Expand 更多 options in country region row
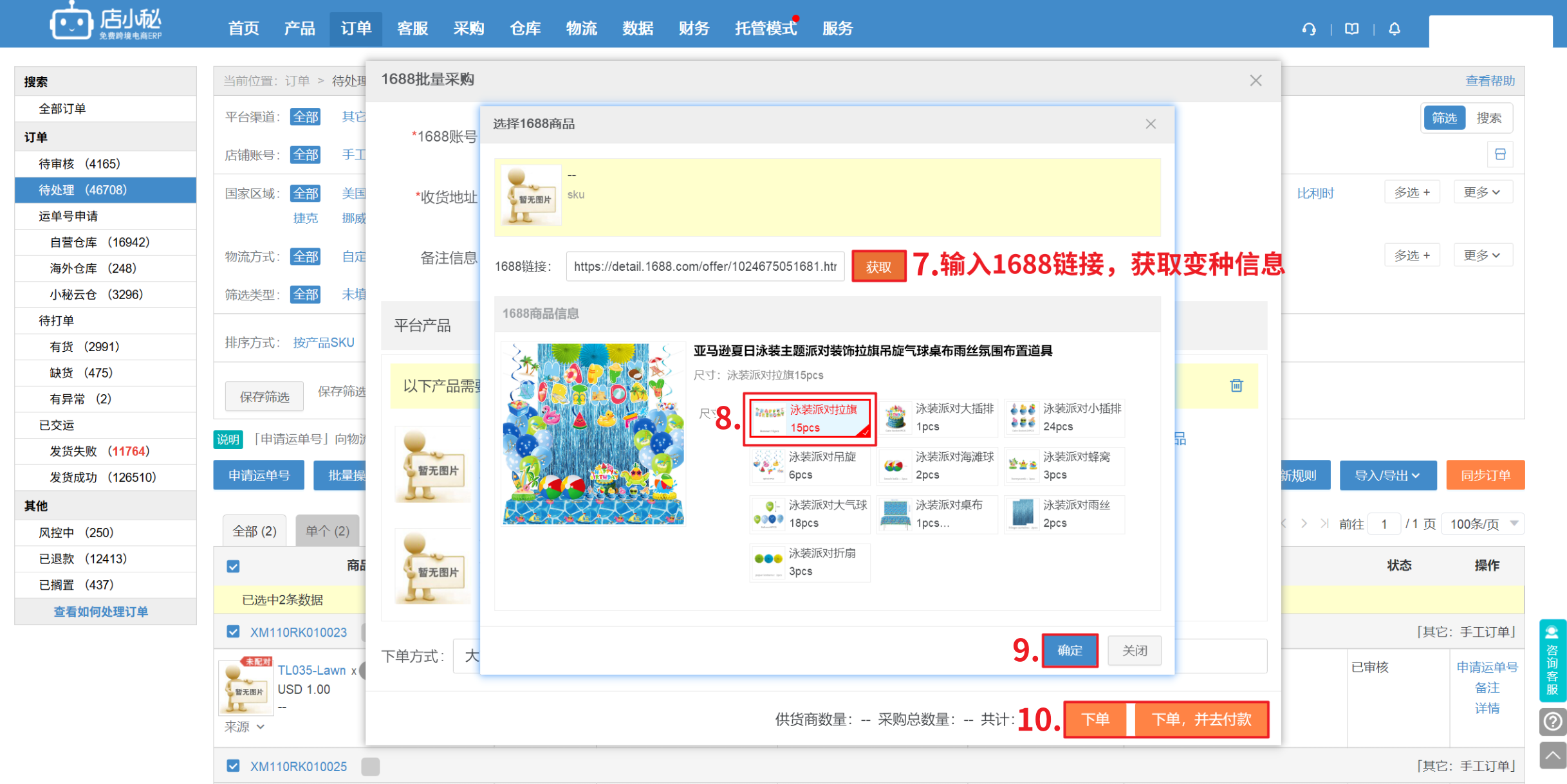The height and width of the screenshot is (784, 1567). click(1481, 192)
